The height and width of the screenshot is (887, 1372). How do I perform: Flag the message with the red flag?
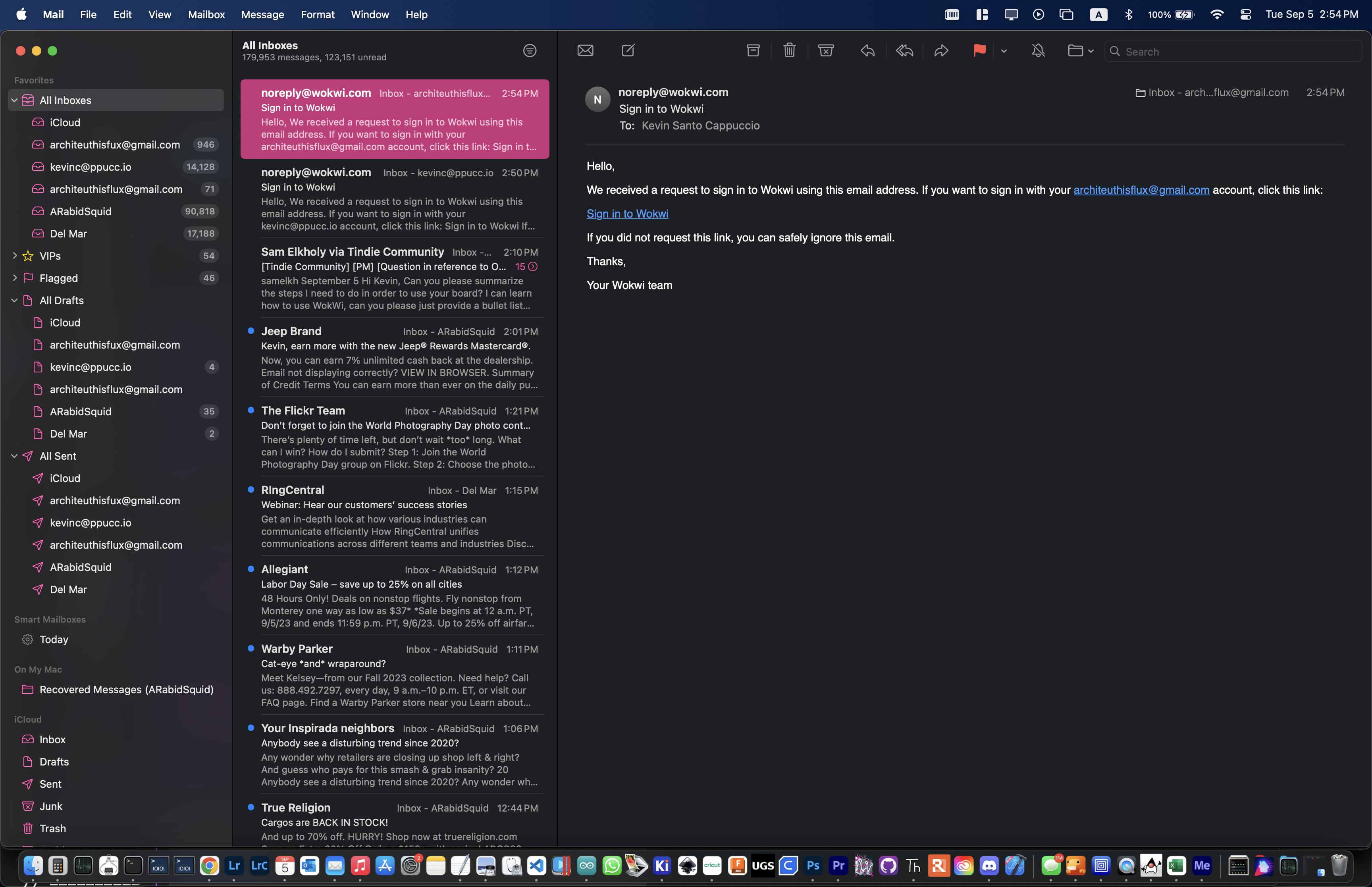(x=979, y=51)
